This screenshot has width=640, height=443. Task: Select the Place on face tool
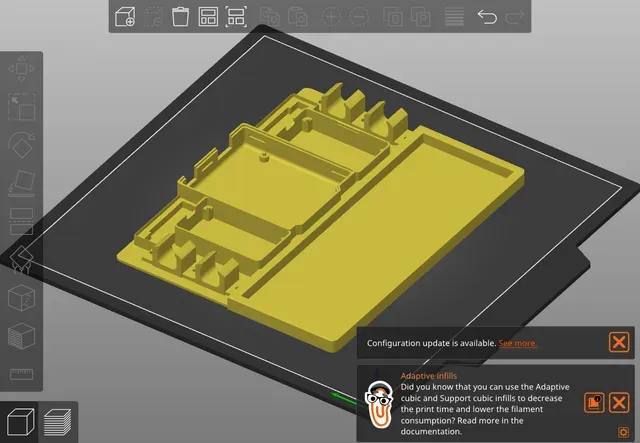(x=22, y=183)
